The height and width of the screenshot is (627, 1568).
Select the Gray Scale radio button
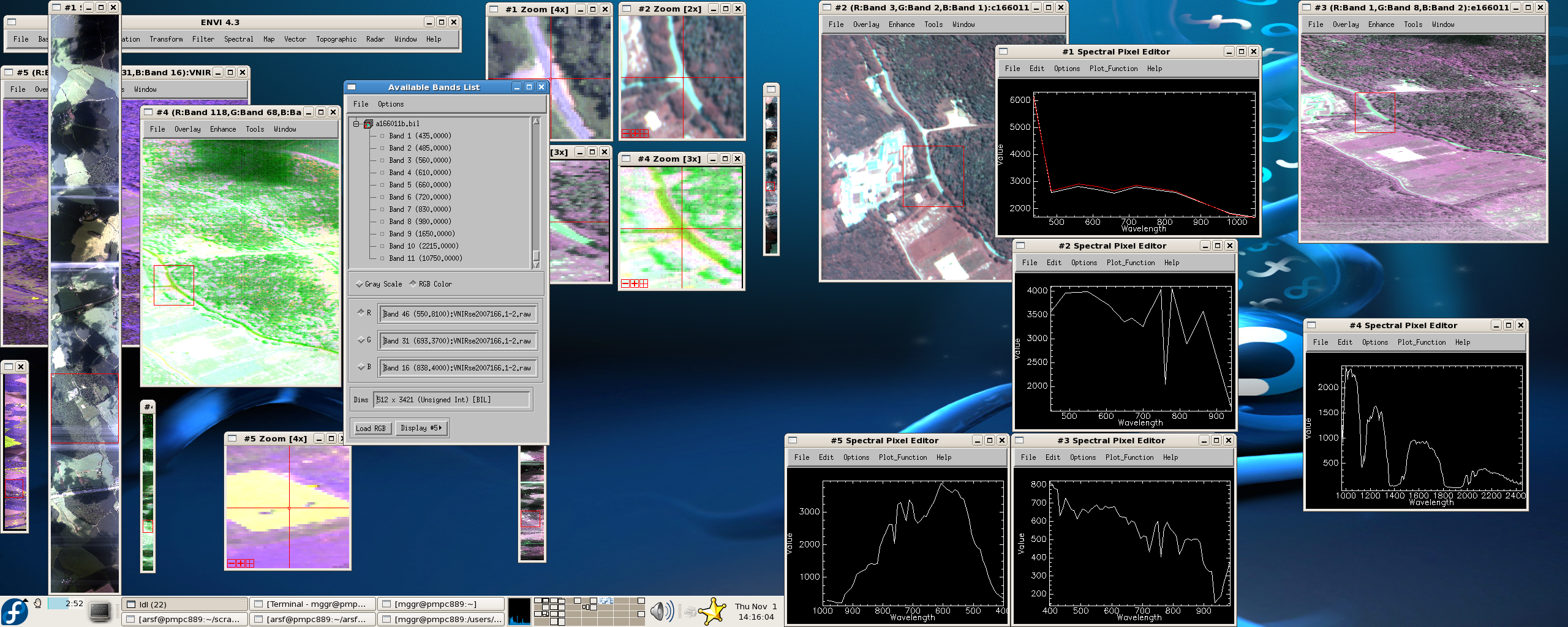(360, 284)
